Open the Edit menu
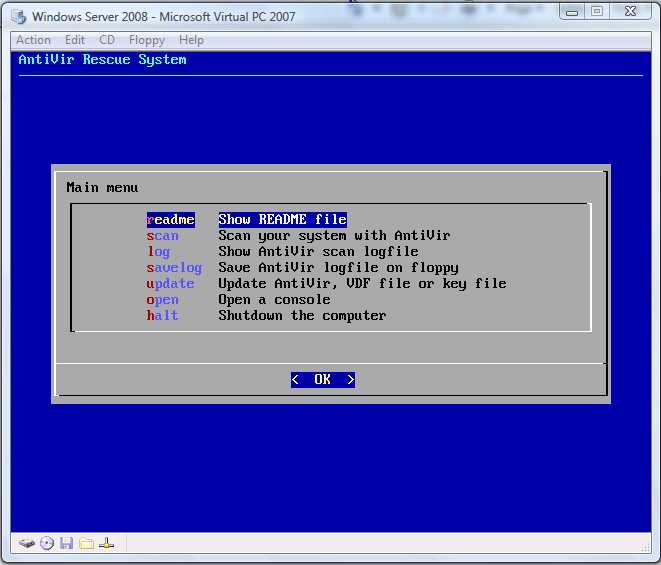 [x=75, y=40]
